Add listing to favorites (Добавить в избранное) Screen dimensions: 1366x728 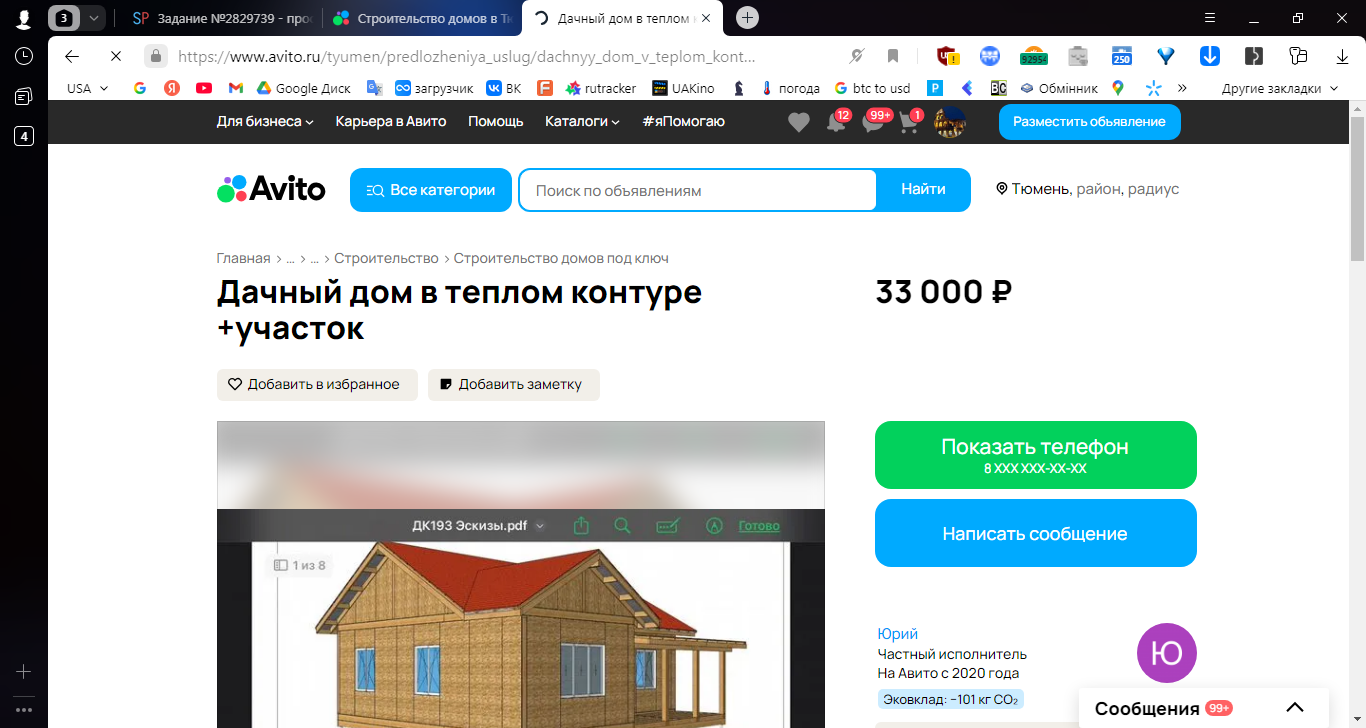point(317,385)
